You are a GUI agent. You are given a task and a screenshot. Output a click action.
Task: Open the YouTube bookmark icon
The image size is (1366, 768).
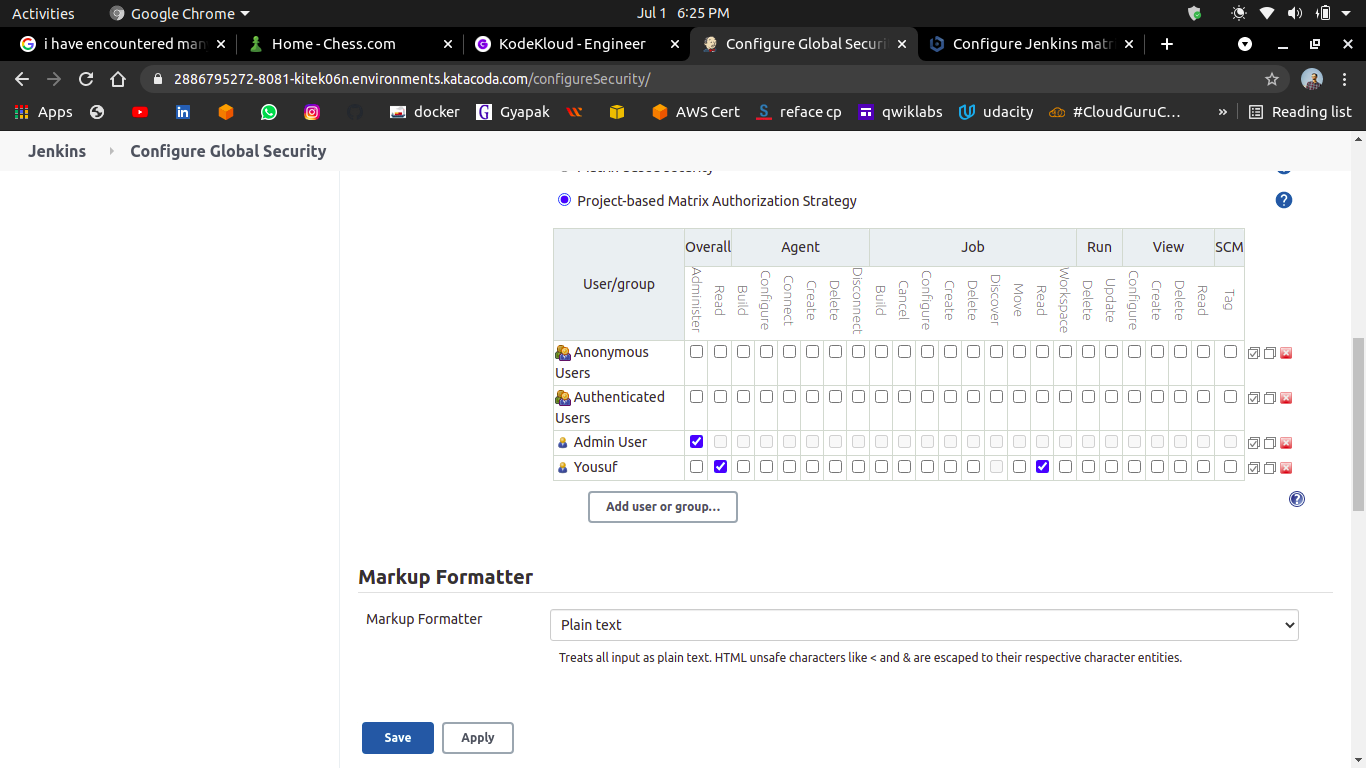[x=140, y=112]
